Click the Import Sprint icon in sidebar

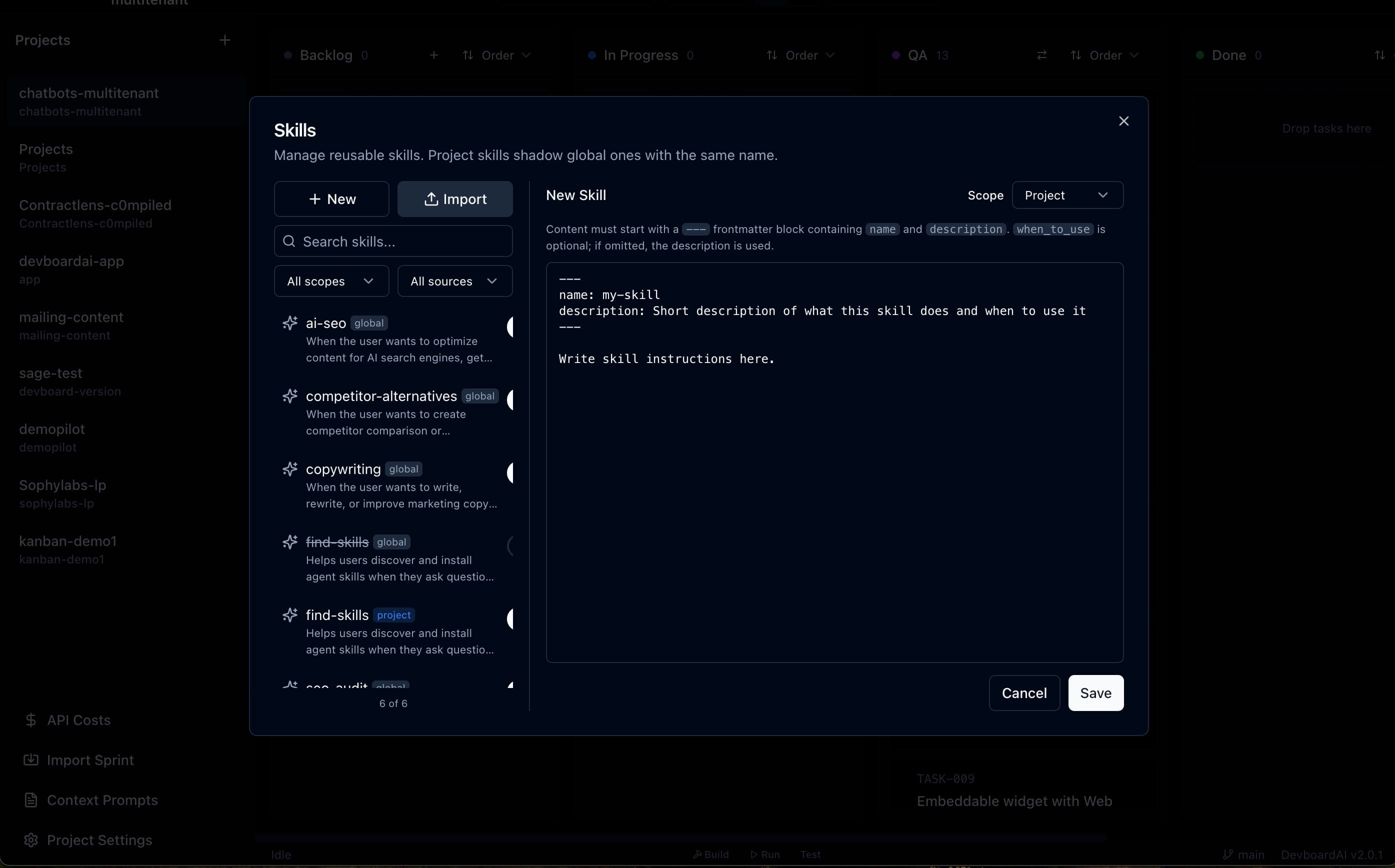31,760
